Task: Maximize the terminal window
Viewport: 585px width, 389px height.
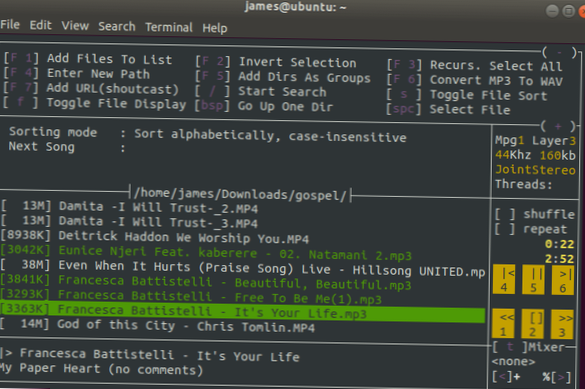Action: point(568,11)
